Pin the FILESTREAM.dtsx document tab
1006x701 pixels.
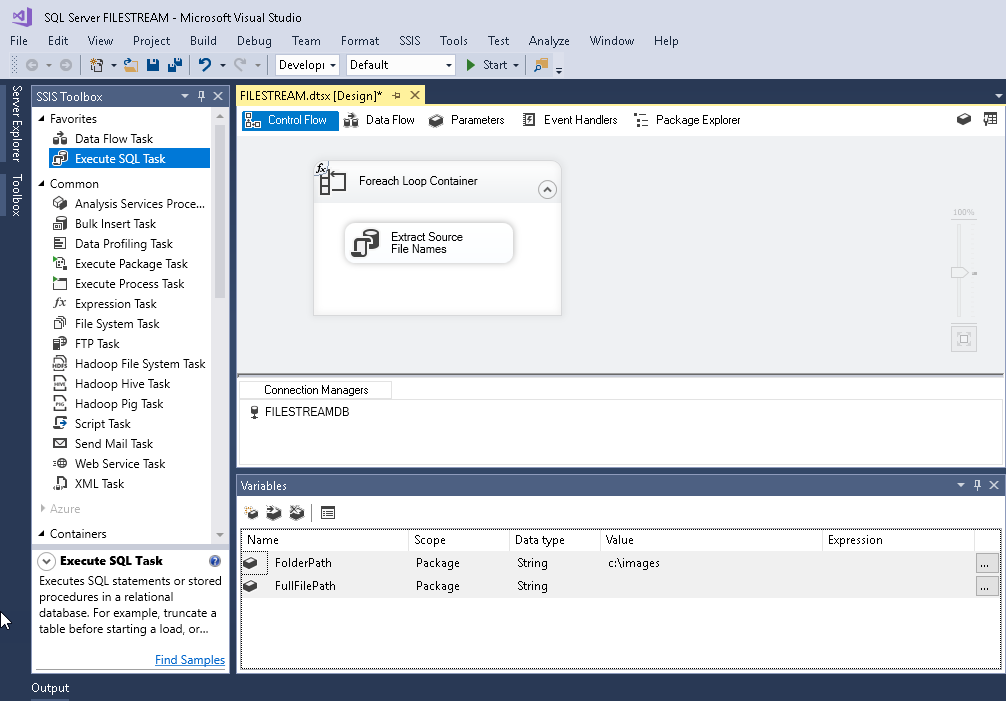tap(396, 95)
